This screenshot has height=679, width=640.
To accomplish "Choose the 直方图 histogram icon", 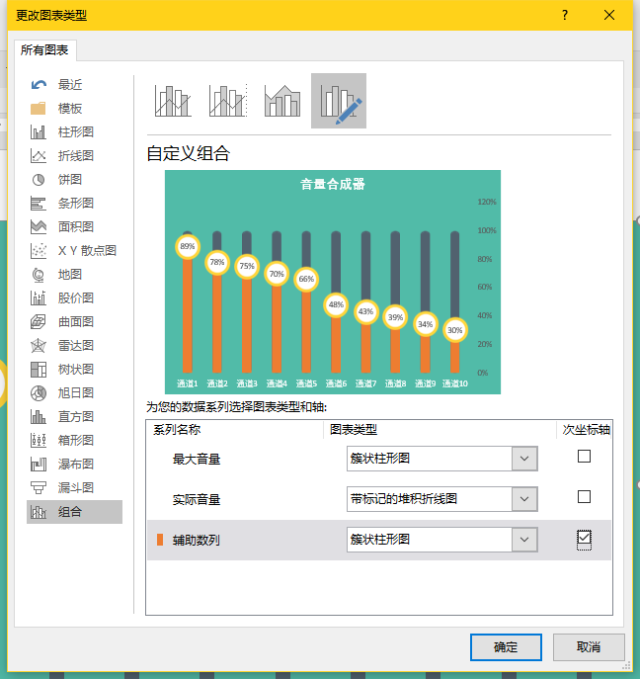I will click(39, 417).
